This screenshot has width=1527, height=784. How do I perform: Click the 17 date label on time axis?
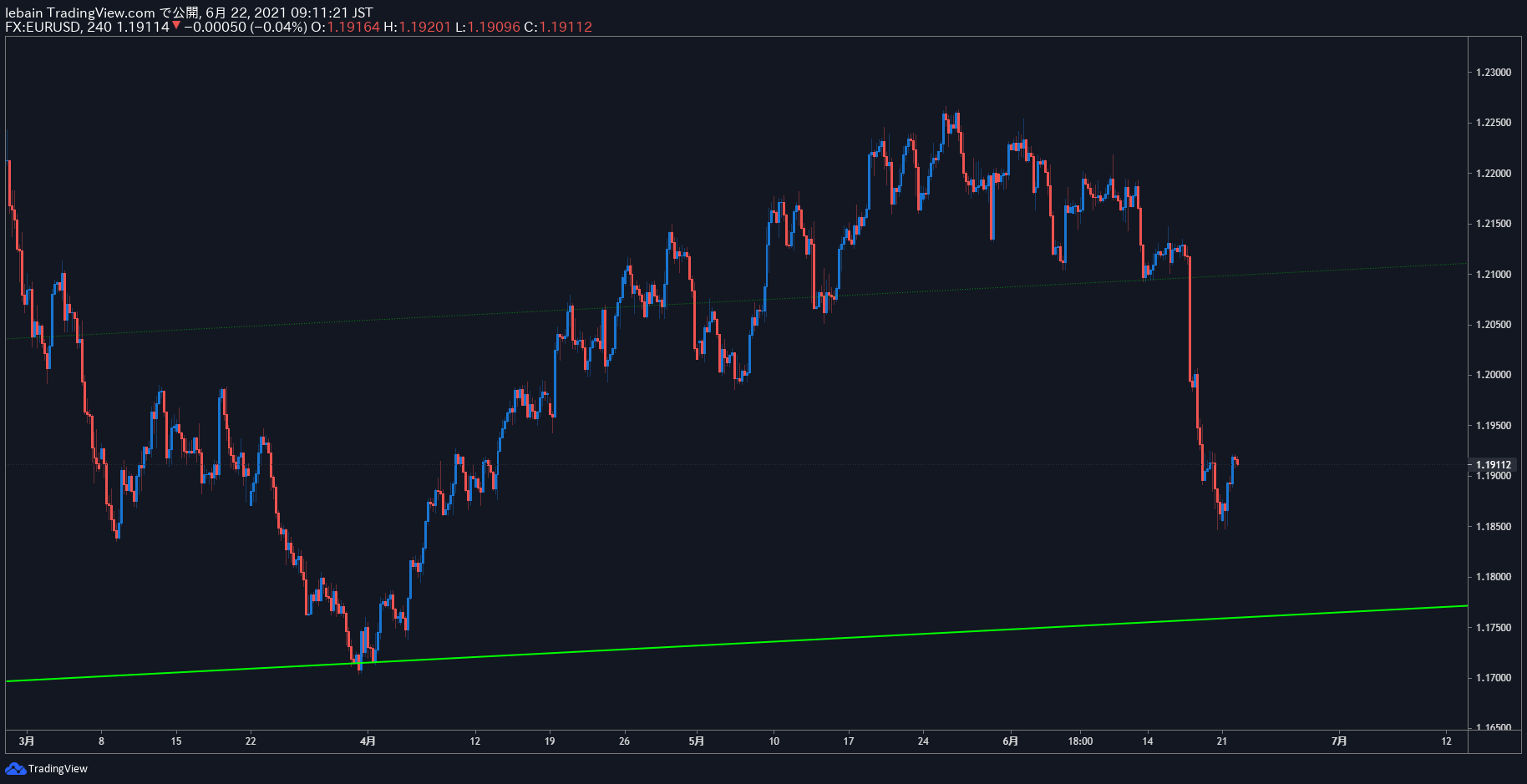click(x=849, y=741)
